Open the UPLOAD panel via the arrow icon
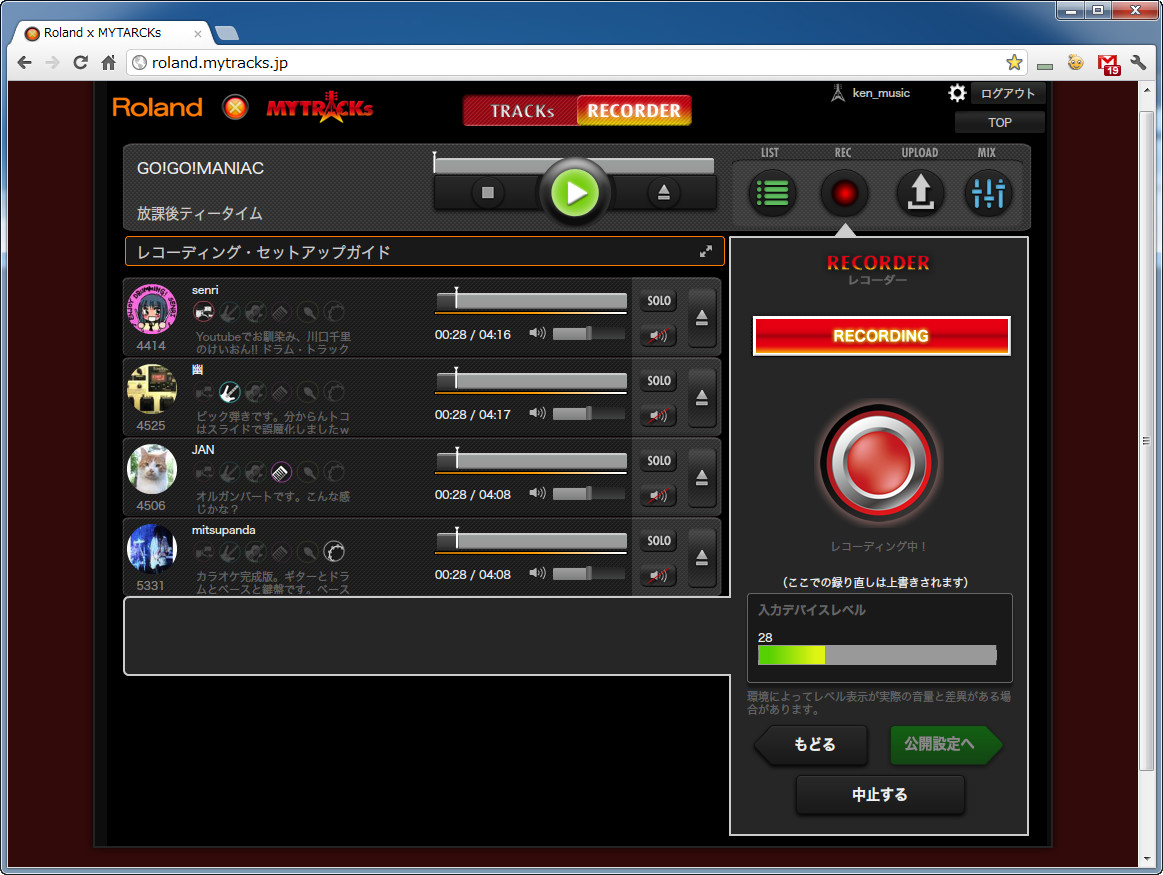This screenshot has width=1163, height=875. 920,194
